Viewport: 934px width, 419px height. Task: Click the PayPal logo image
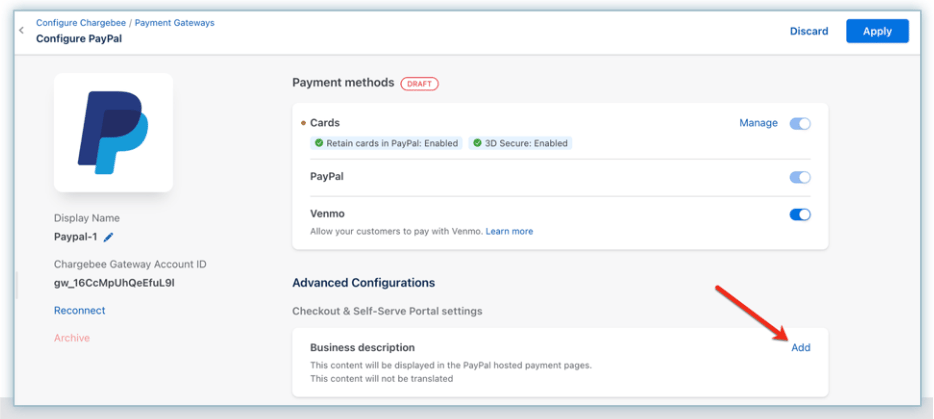point(113,132)
